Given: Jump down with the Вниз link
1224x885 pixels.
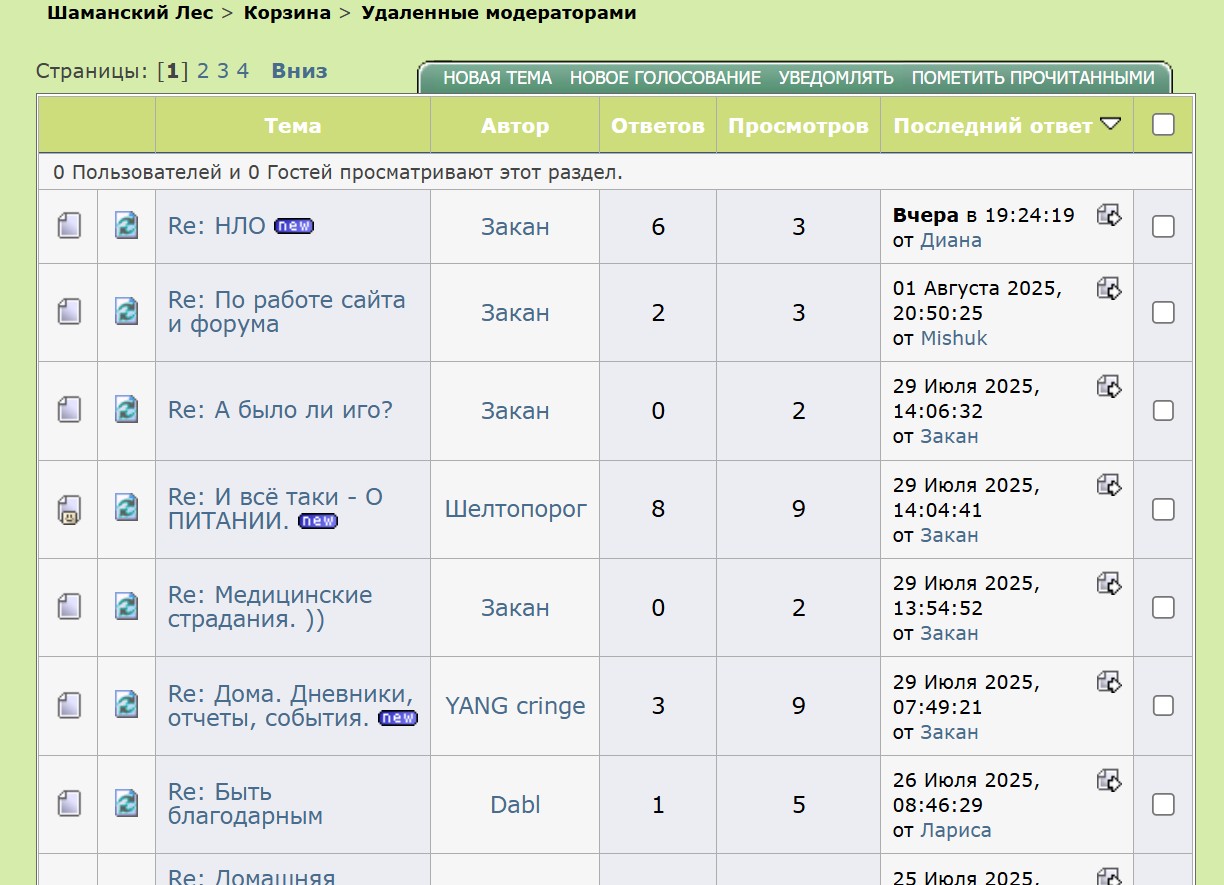Looking at the screenshot, I should 299,71.
